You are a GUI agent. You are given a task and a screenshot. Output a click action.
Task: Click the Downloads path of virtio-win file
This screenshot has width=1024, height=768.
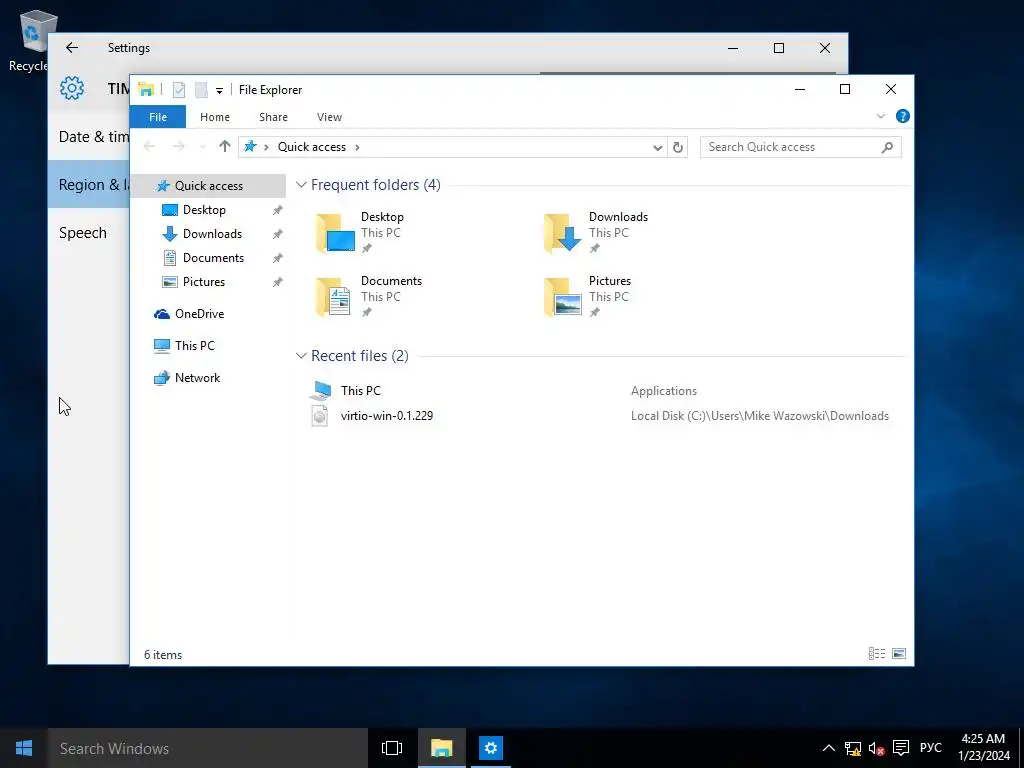[x=760, y=416]
